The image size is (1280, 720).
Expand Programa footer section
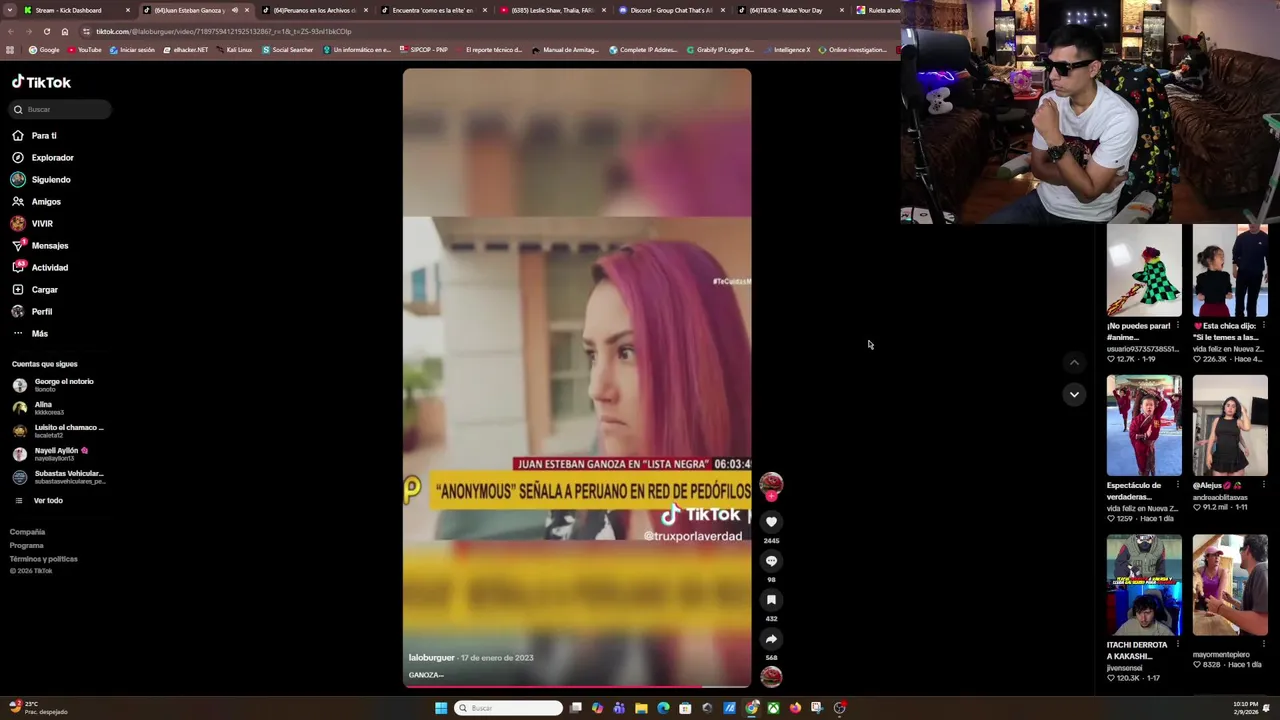click(26, 546)
